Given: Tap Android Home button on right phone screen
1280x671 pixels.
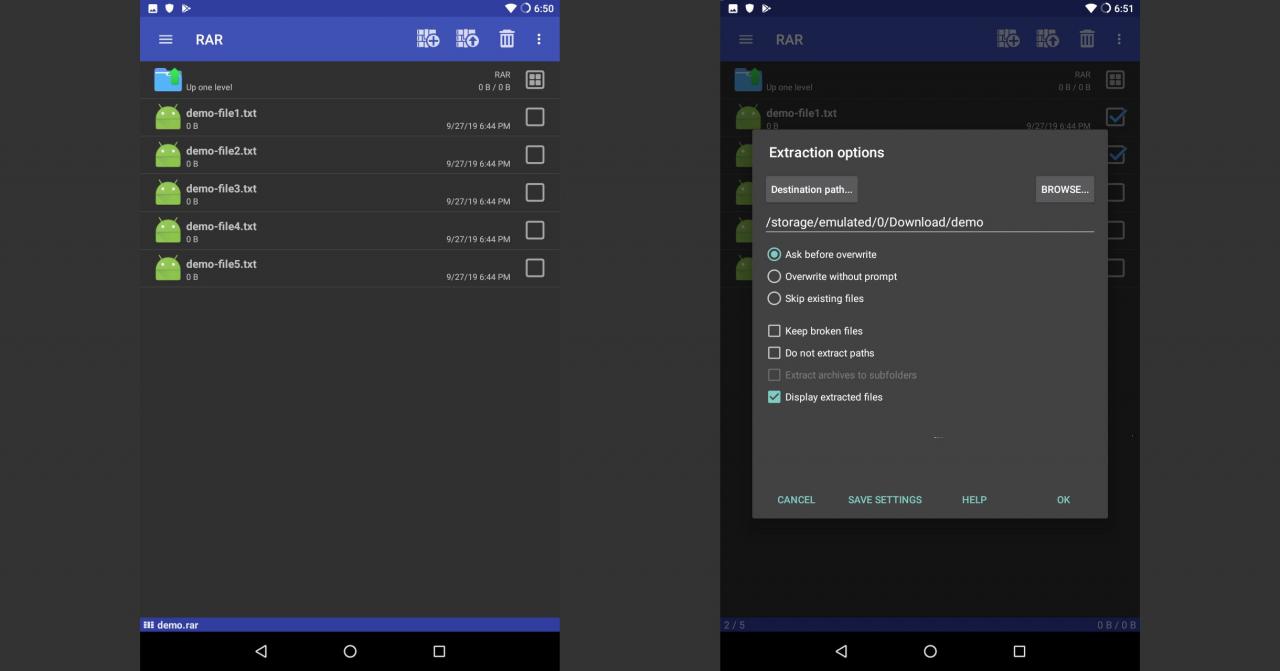Looking at the screenshot, I should pyautogui.click(x=930, y=651).
